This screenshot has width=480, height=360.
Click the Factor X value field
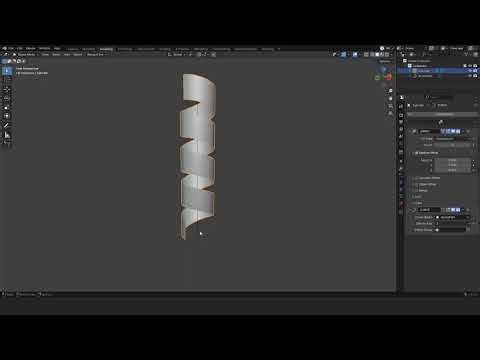tap(452, 160)
